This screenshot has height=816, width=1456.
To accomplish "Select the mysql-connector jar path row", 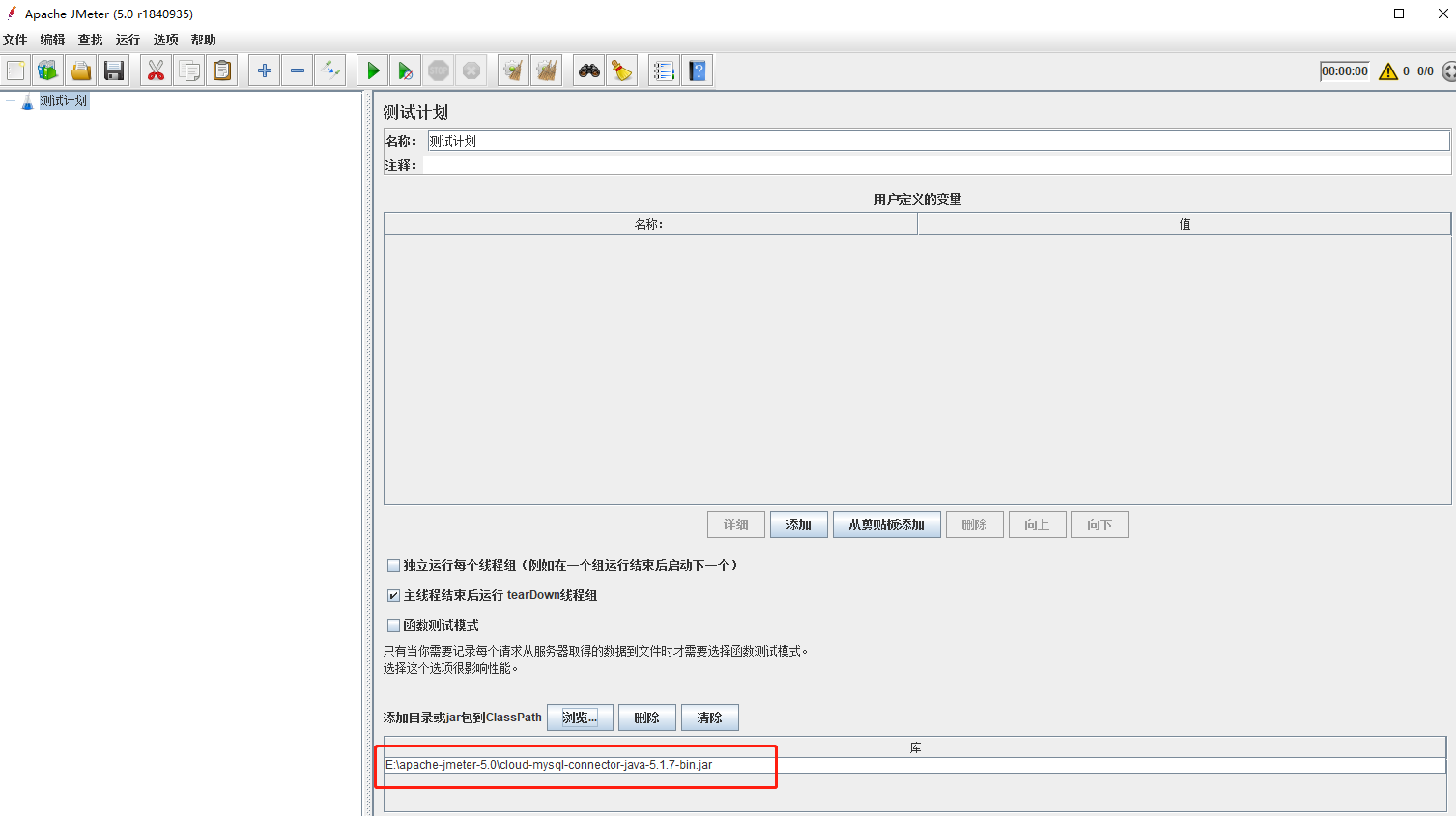I will (915, 765).
